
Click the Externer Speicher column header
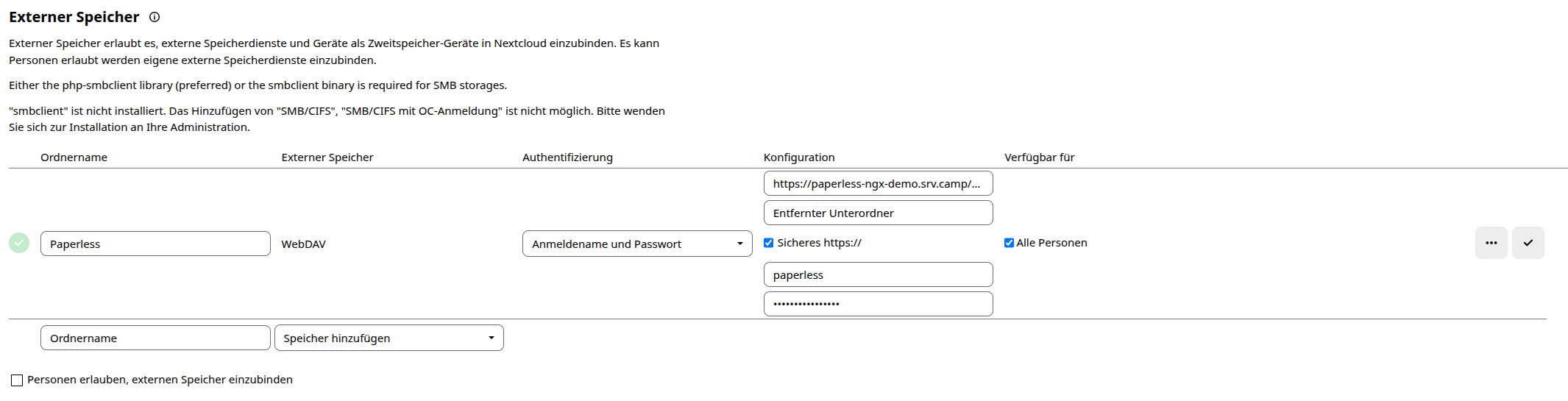pos(327,157)
